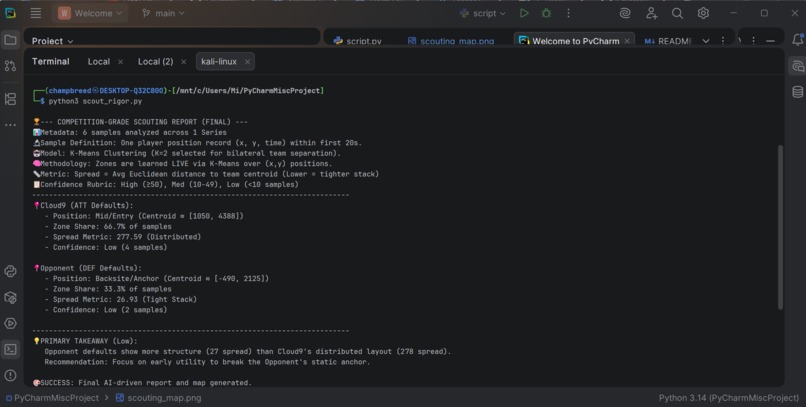Click the Opponent (DEF Defaults) line
This screenshot has height=407, width=806.
(88, 268)
